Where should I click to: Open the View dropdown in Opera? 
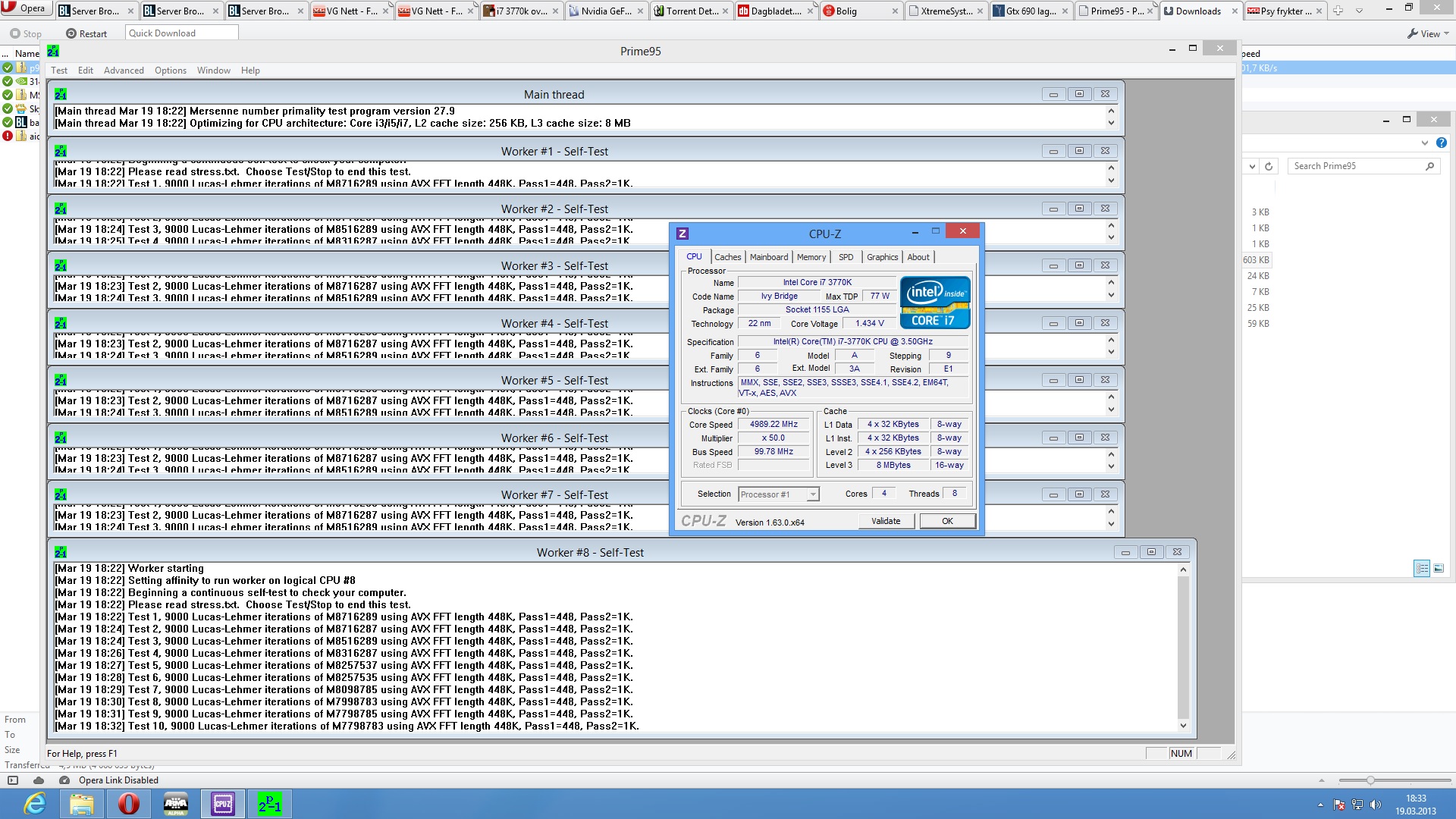1427,33
